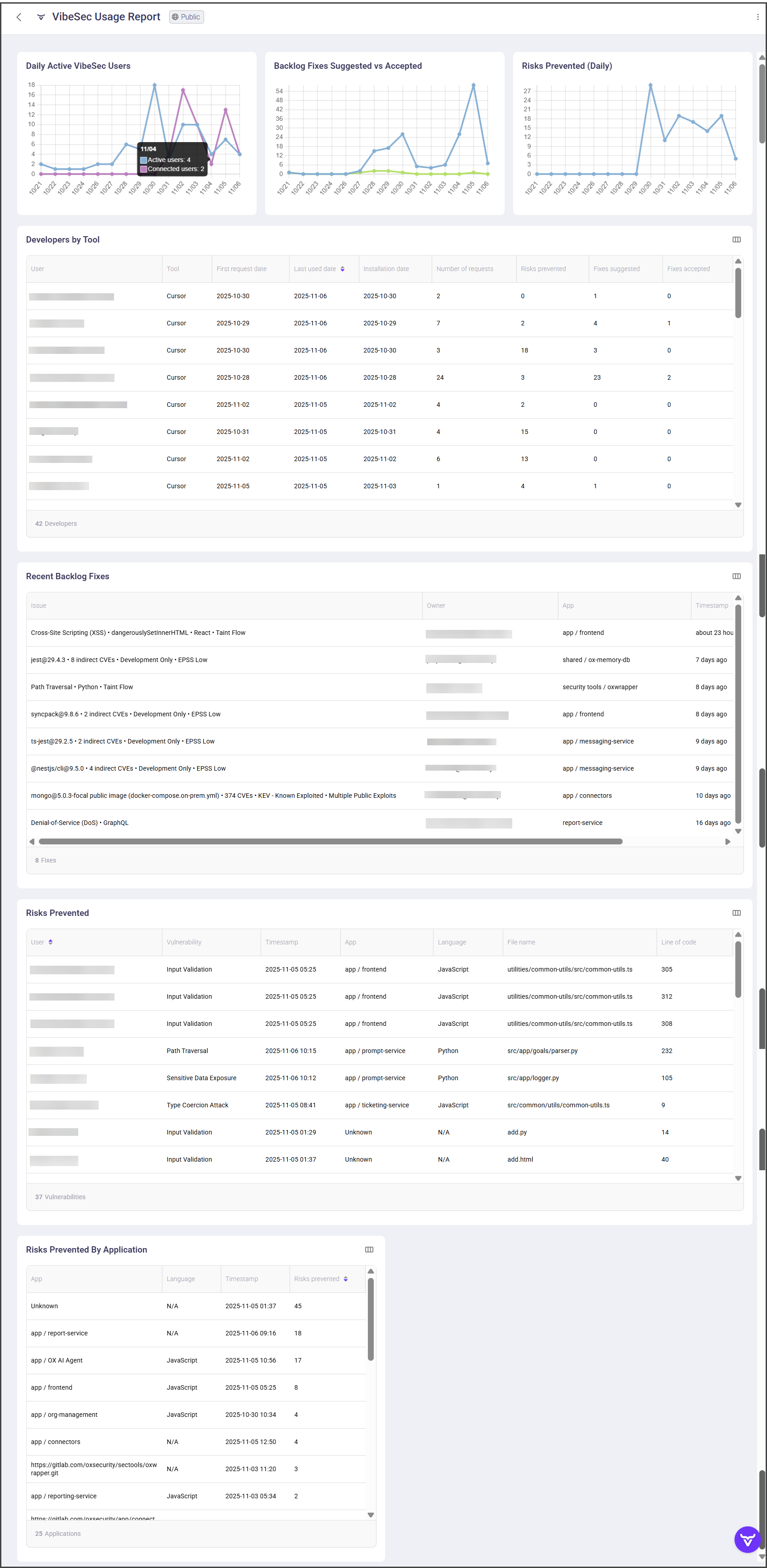Select the app / report-service application row
The width and height of the screenshot is (767, 1568).
pos(60,1333)
